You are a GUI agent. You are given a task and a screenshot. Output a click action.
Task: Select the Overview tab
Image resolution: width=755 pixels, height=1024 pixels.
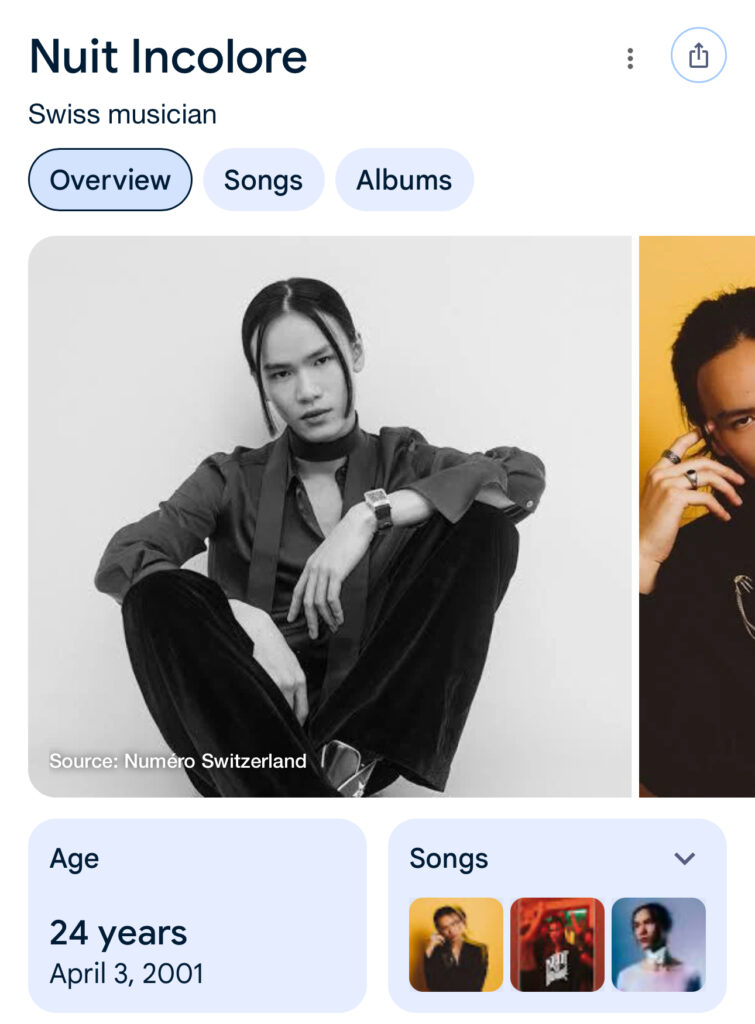(110, 180)
